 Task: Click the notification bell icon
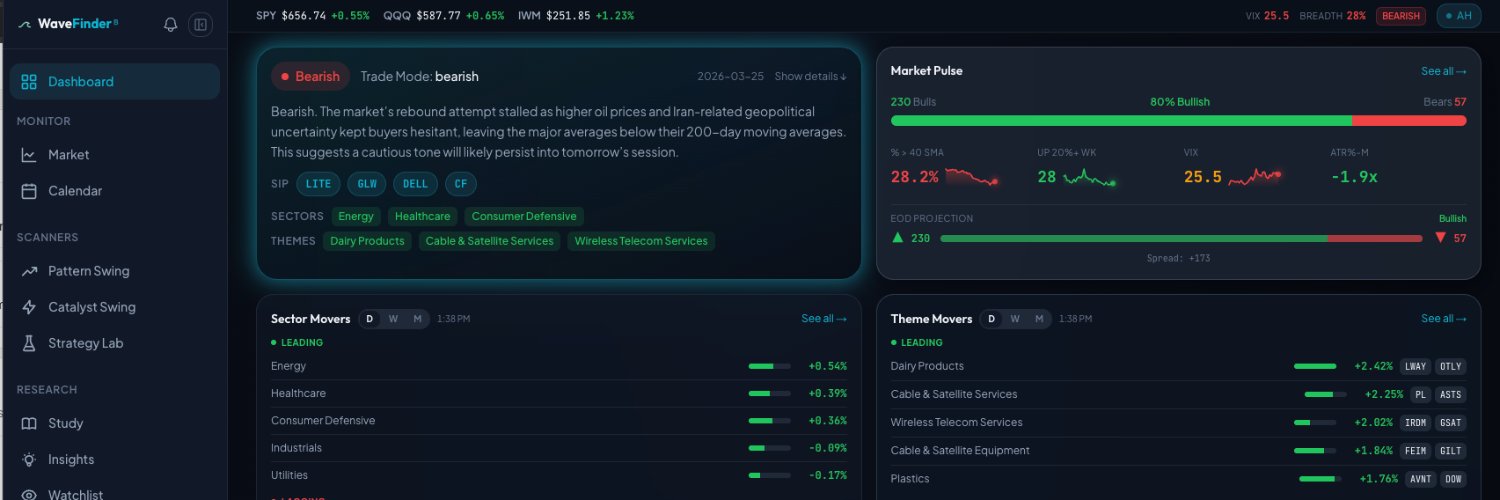click(x=171, y=24)
